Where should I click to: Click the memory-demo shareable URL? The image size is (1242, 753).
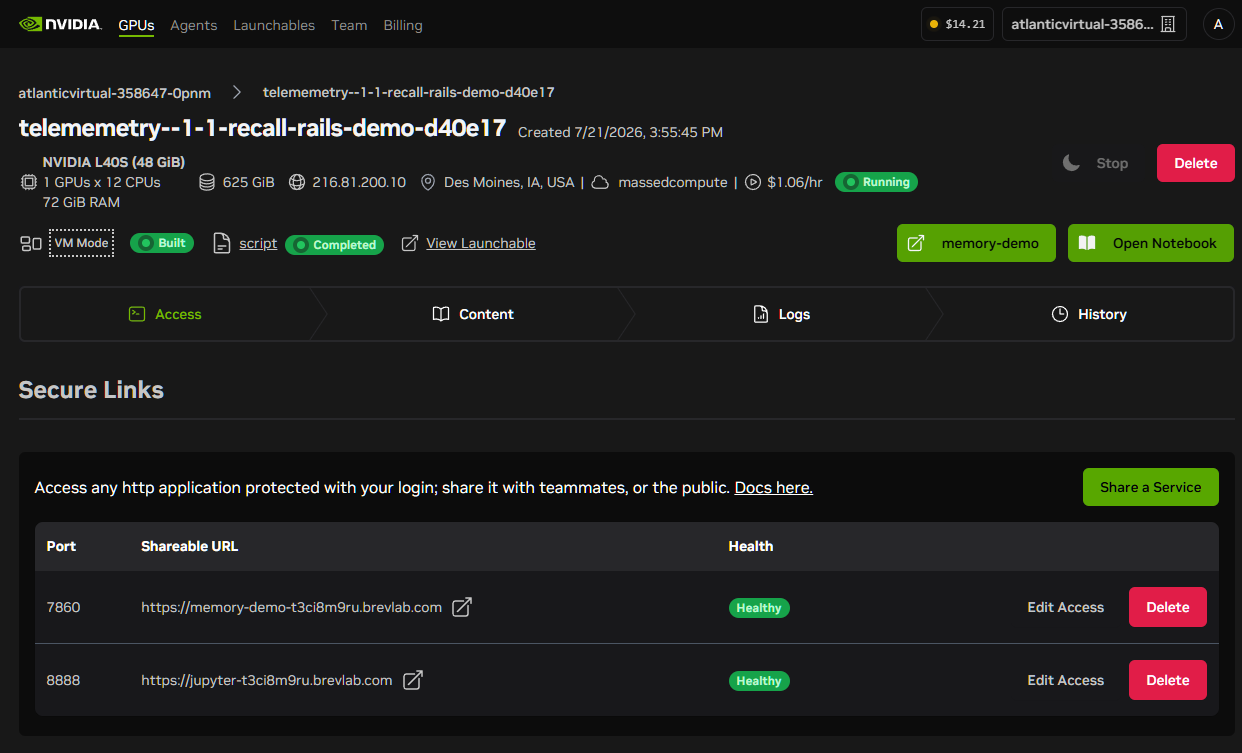[291, 607]
